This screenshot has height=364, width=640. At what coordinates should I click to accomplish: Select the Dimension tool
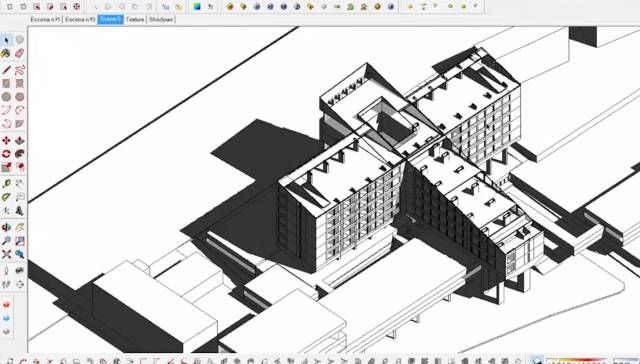point(20,184)
